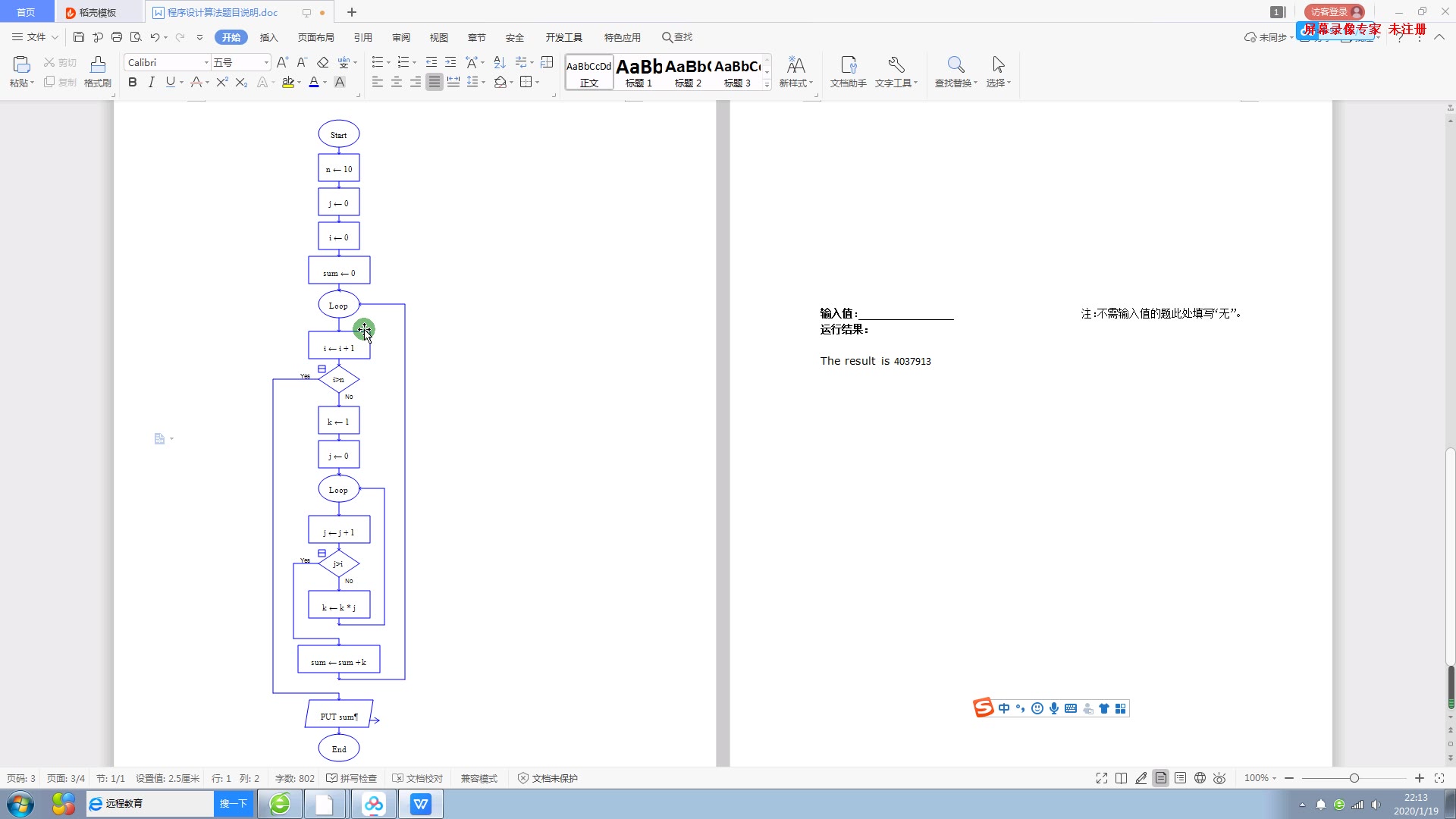Image resolution: width=1456 pixels, height=819 pixels.
Task: Toggle italic formatting
Action: (151, 82)
